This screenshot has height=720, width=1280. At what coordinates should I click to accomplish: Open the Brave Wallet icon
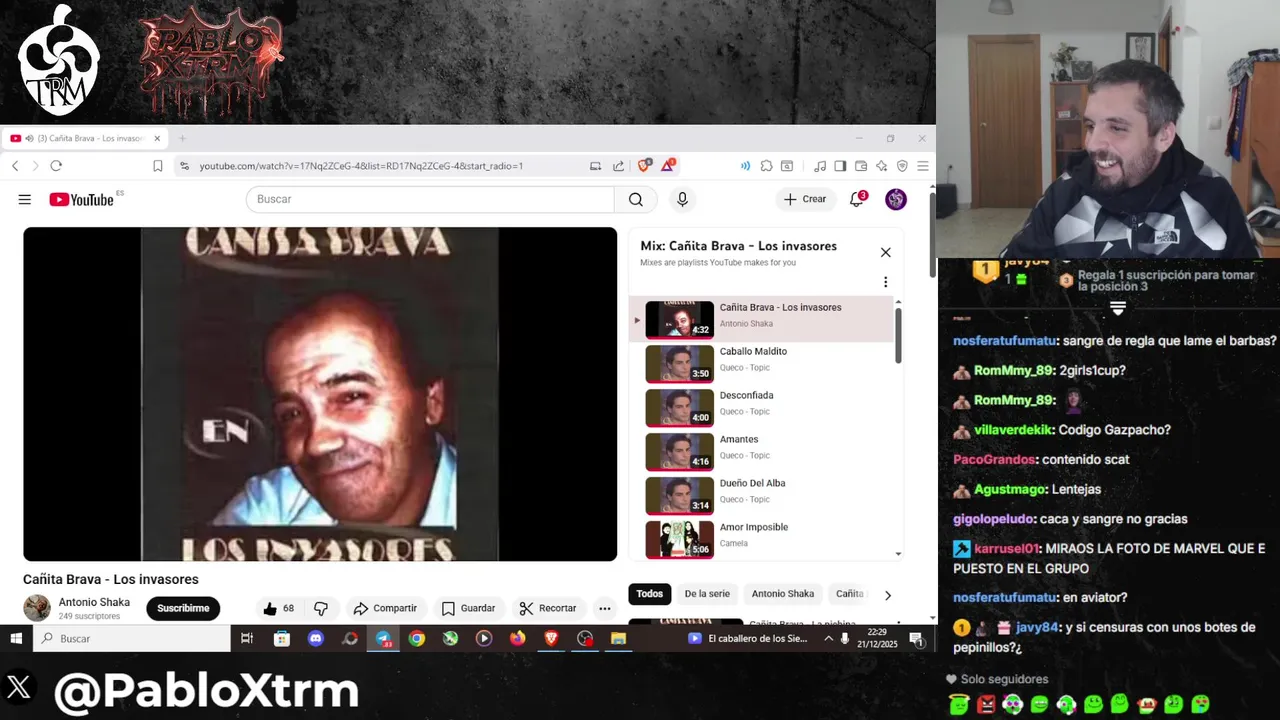click(x=861, y=166)
